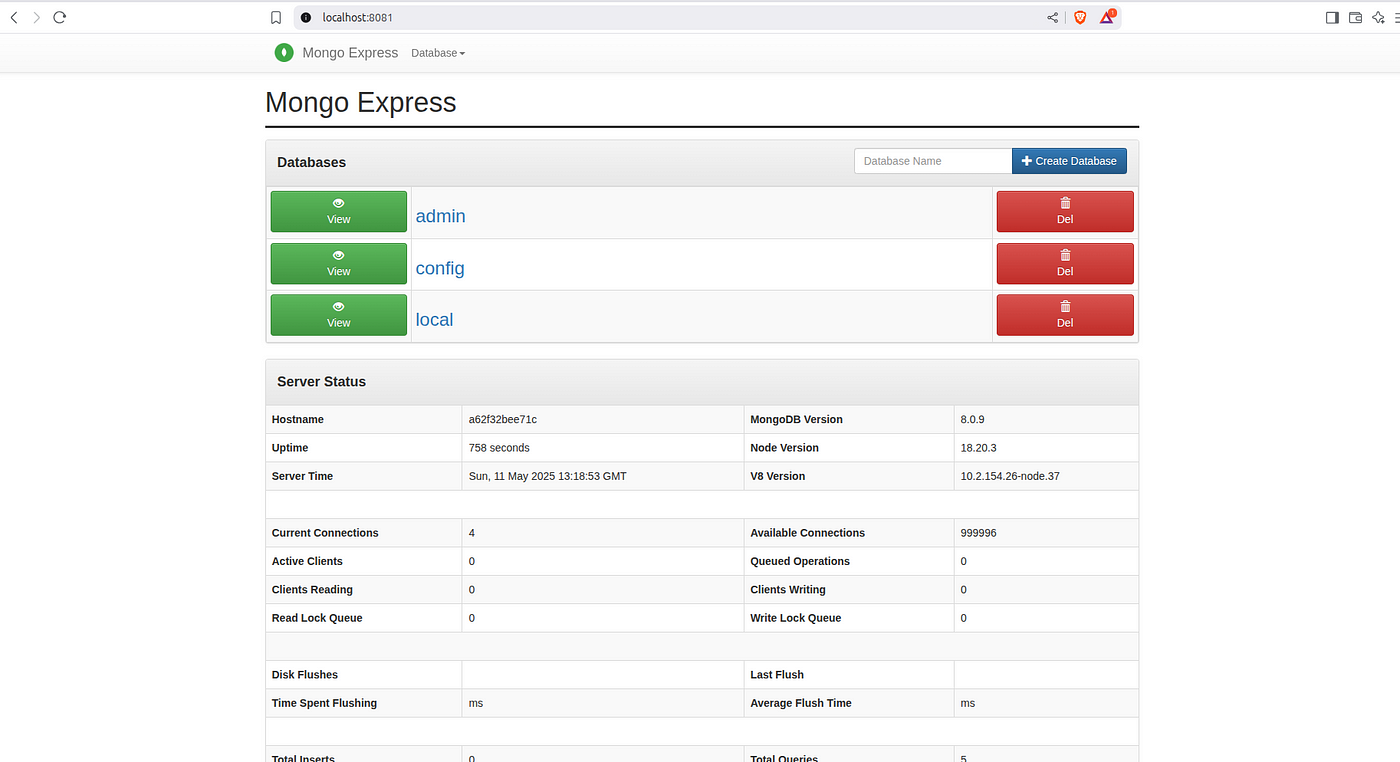The height and width of the screenshot is (762, 1400).
Task: Click the Mongo Express green leaf logo
Action: pyautogui.click(x=284, y=53)
